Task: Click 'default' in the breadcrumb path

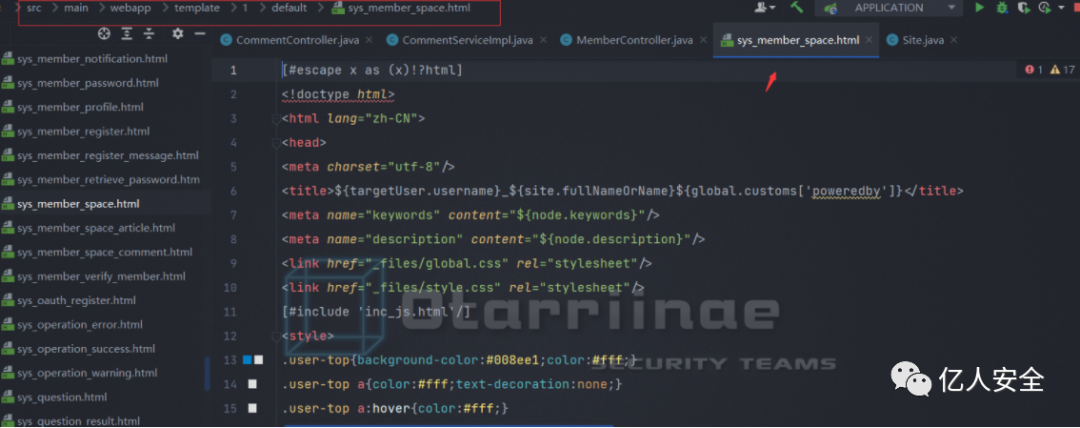Action: (x=289, y=8)
